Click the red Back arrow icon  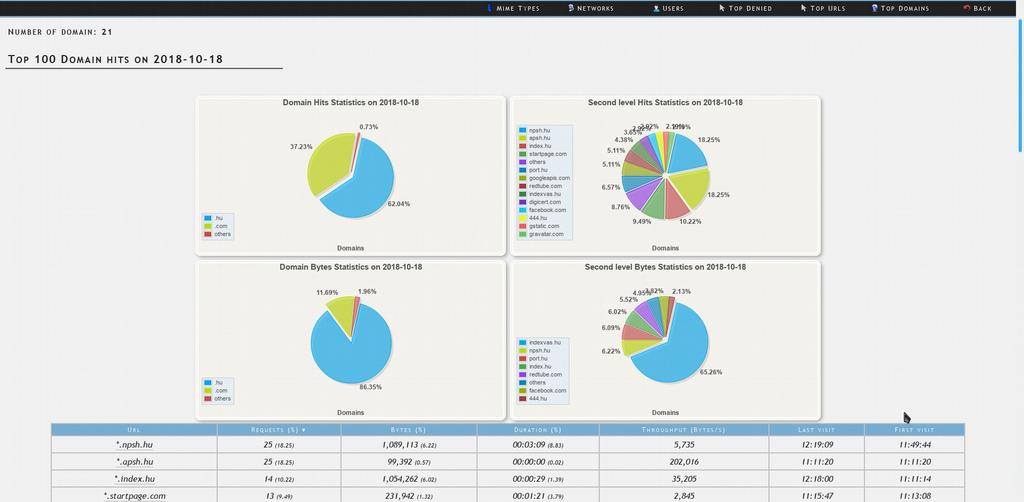point(967,8)
